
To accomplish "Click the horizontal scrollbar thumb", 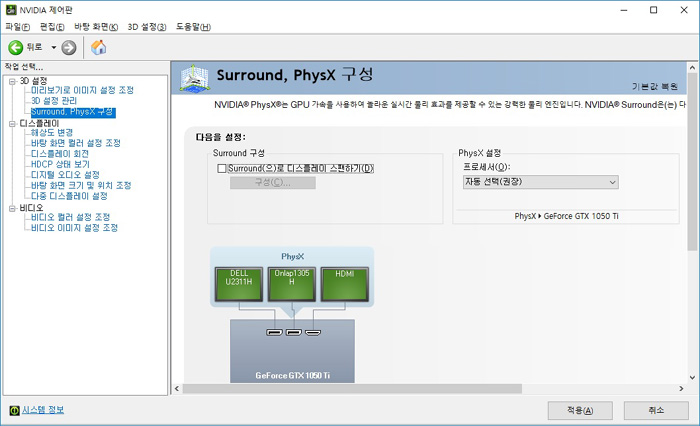I will coord(352,388).
